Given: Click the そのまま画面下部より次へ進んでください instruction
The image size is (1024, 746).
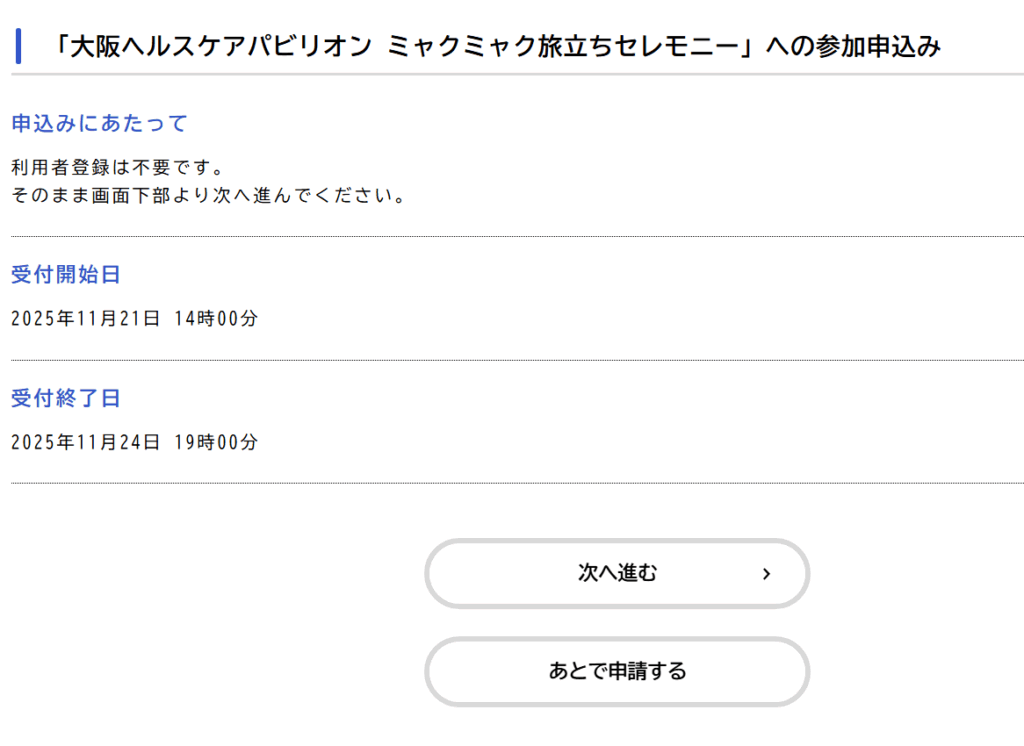Looking at the screenshot, I should click(x=208, y=195).
